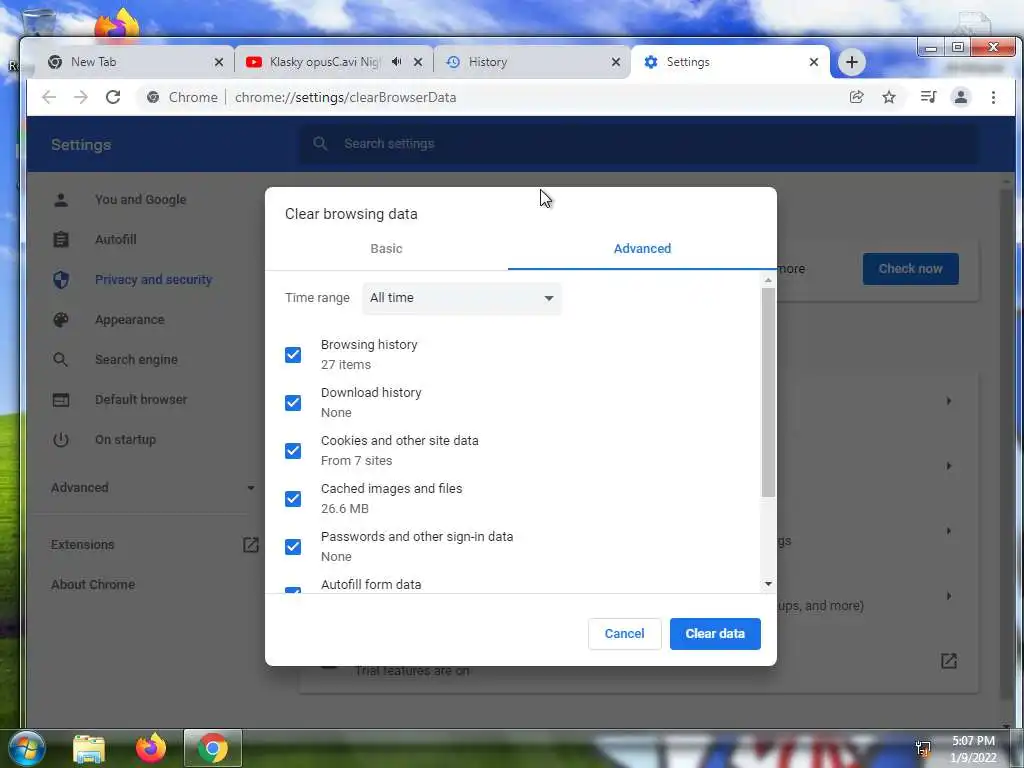This screenshot has width=1024, height=768.
Task: Open the Time range dropdown
Action: (x=462, y=298)
